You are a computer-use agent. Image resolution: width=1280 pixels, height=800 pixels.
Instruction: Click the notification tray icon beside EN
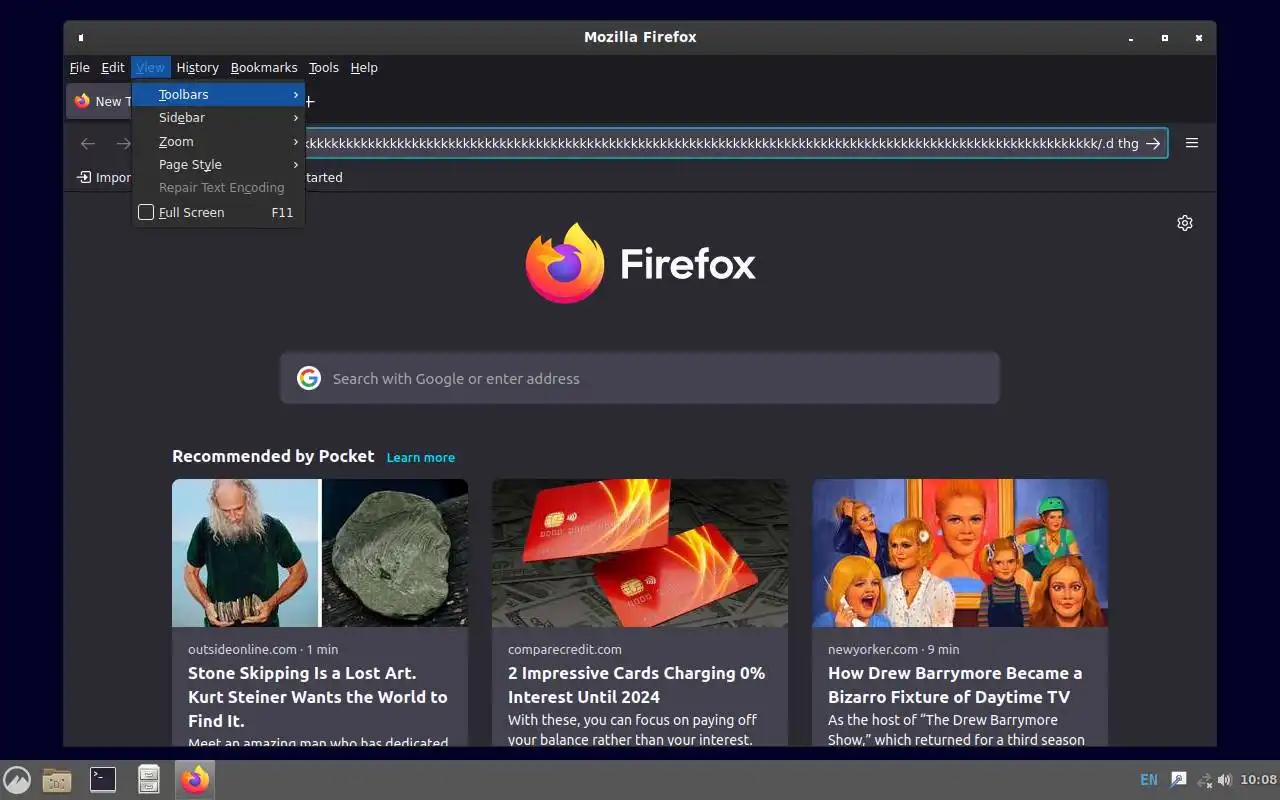click(1179, 779)
